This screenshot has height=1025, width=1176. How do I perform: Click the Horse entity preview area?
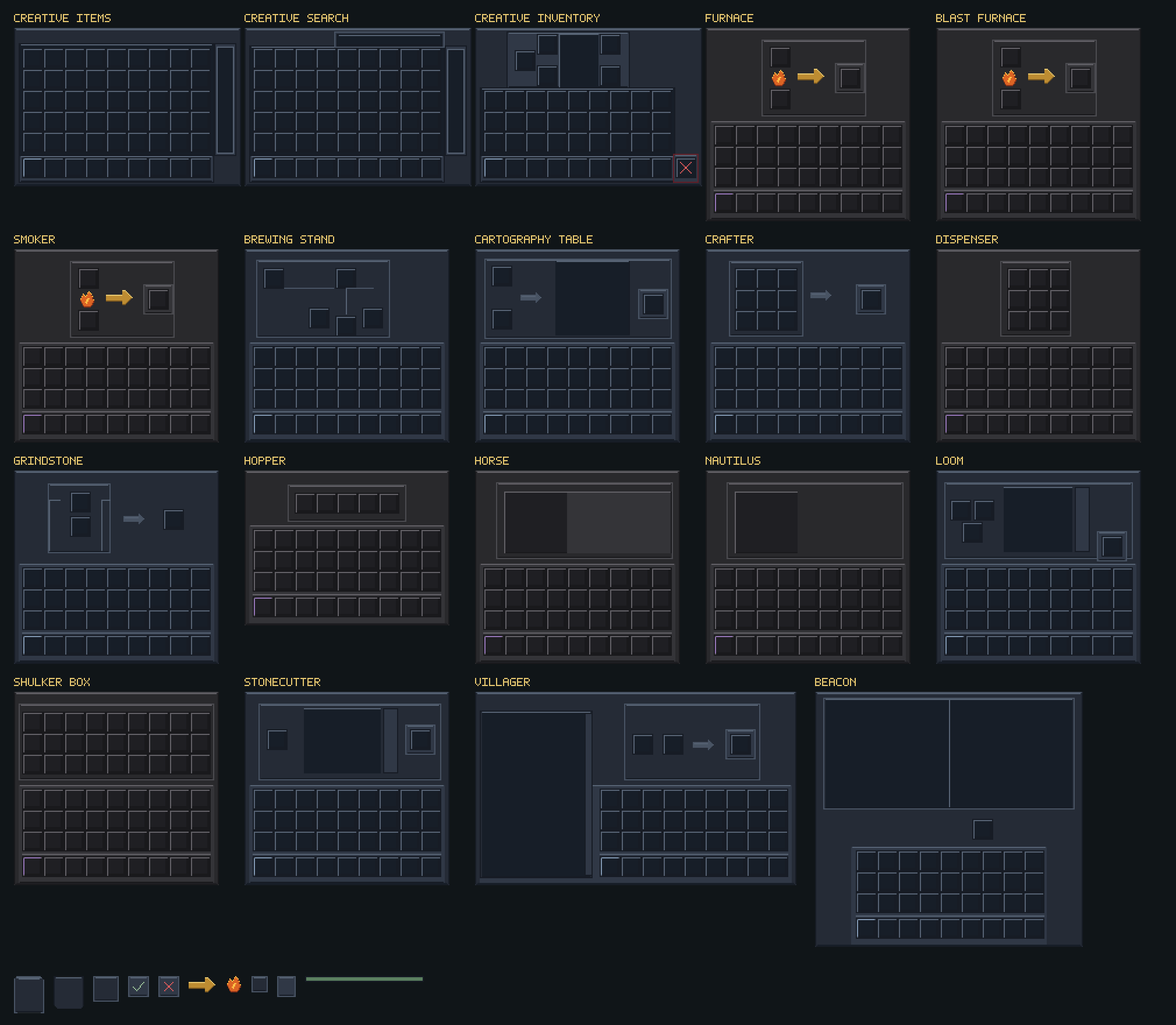tap(536, 522)
